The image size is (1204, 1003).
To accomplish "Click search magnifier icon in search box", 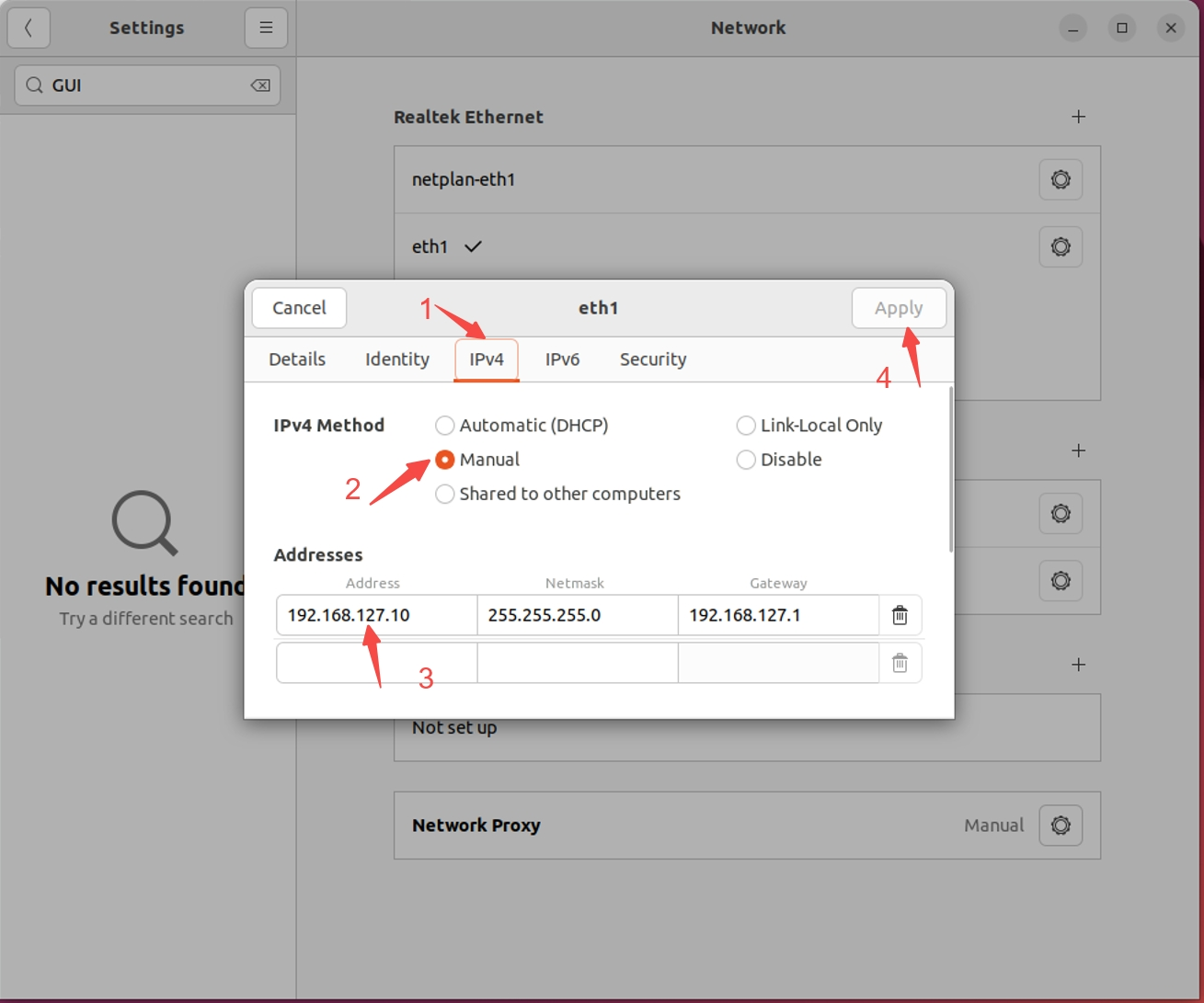I will pyautogui.click(x=34, y=85).
